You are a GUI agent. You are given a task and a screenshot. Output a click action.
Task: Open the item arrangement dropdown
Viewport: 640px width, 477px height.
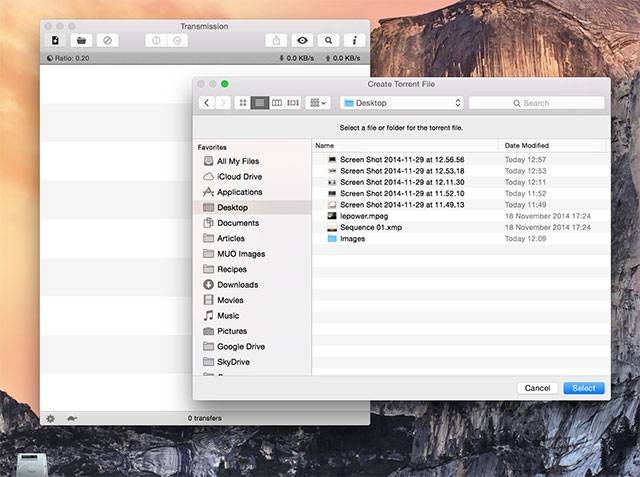coord(318,103)
